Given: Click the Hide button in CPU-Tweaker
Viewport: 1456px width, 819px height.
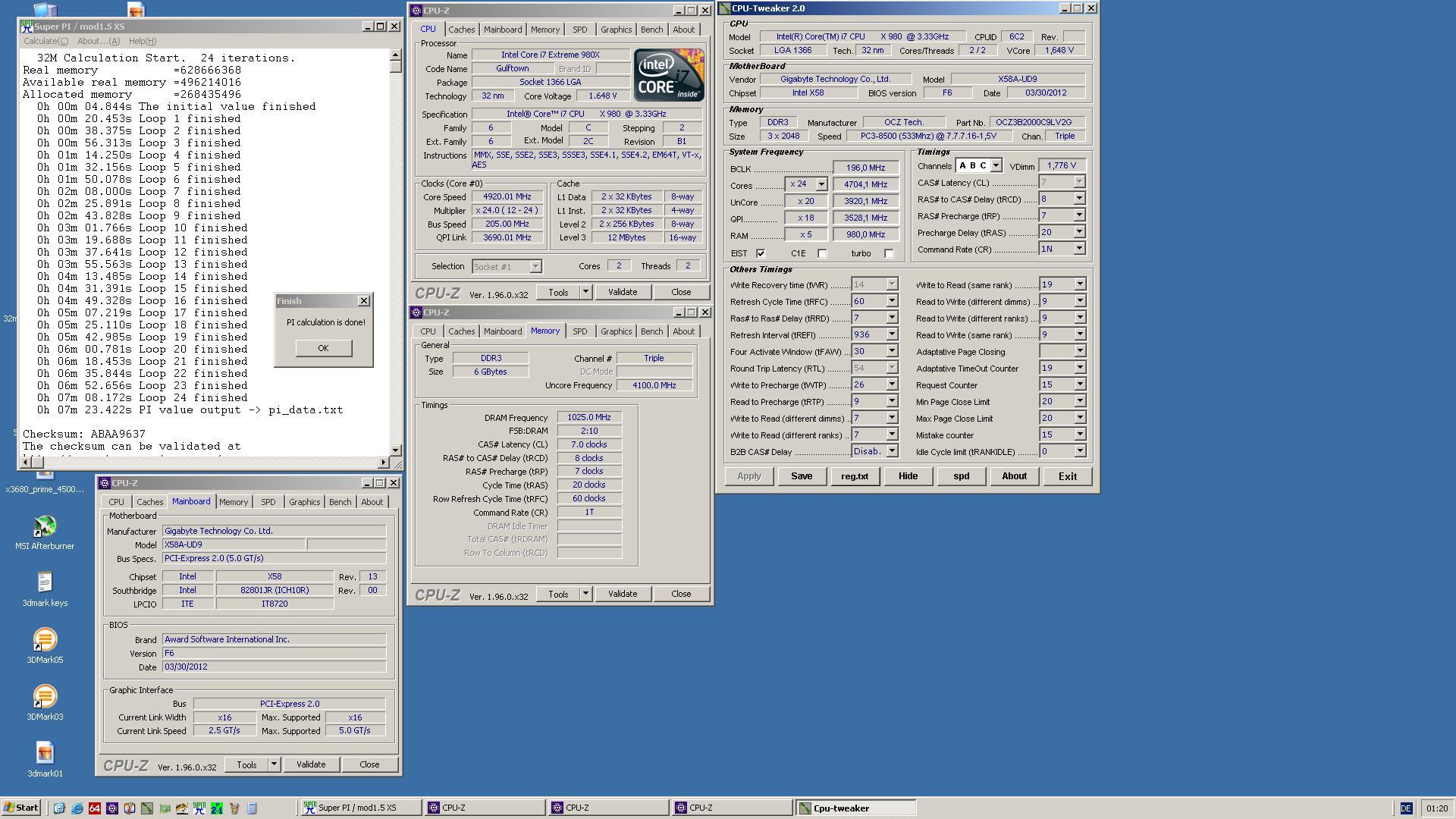Looking at the screenshot, I should (908, 476).
